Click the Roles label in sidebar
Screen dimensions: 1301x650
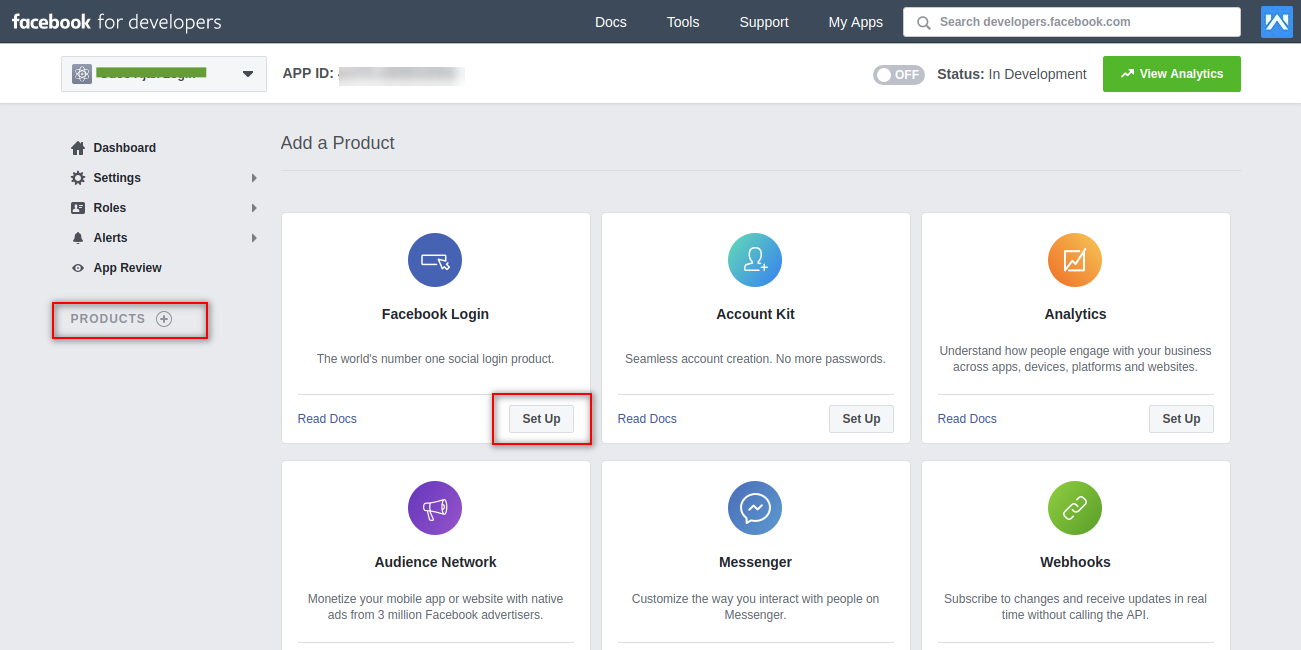pos(110,208)
